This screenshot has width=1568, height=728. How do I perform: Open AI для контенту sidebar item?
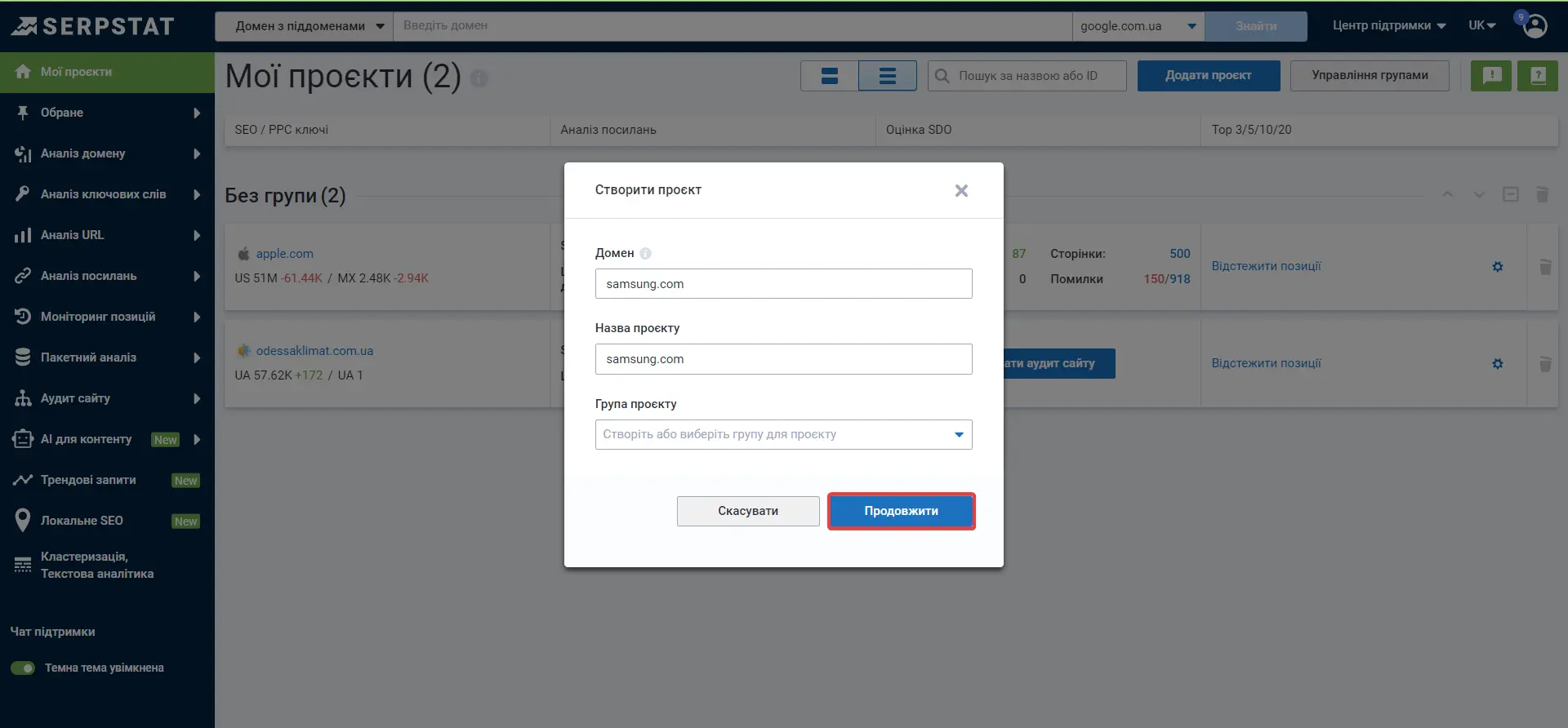(107, 440)
